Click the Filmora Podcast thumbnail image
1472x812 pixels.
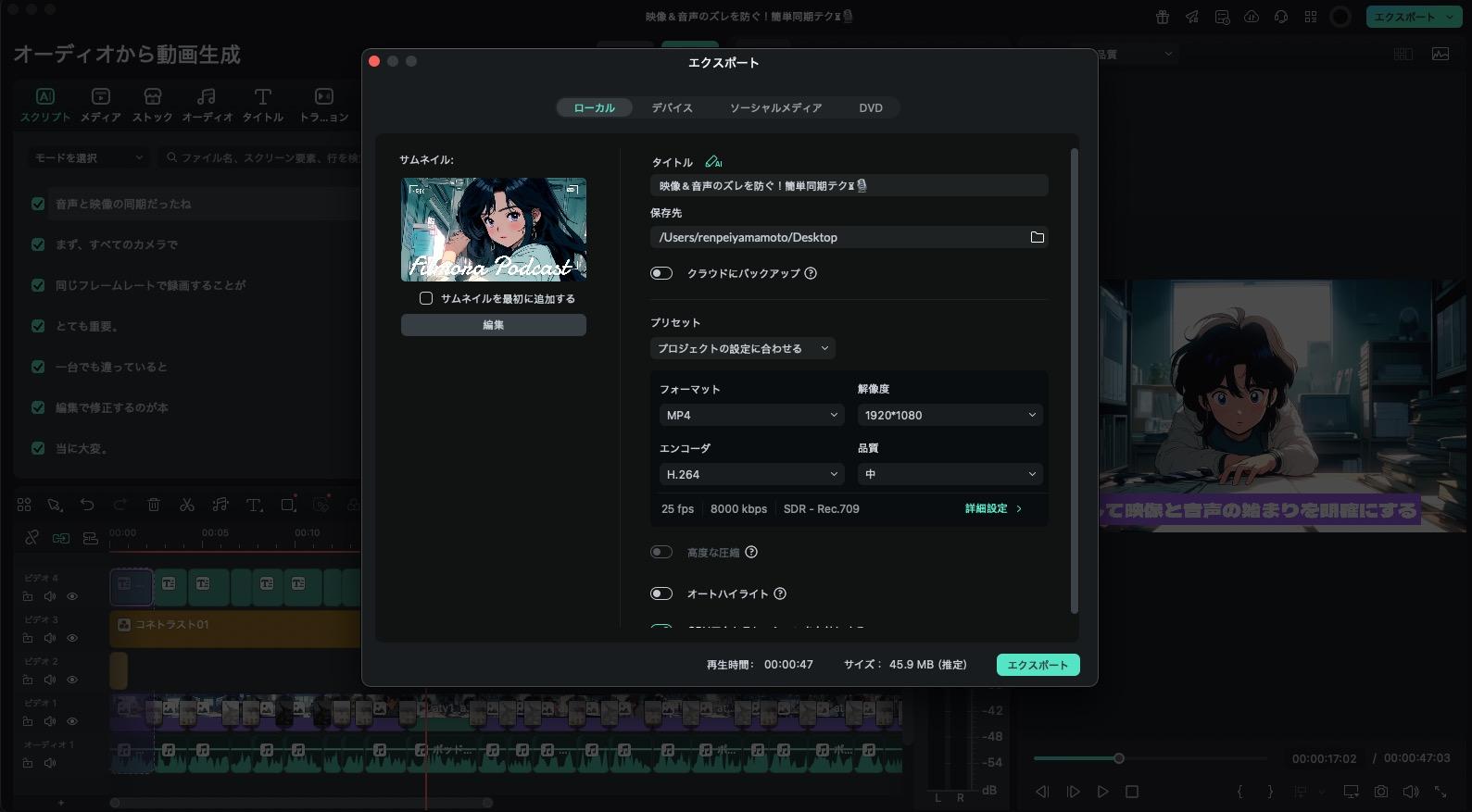[494, 230]
